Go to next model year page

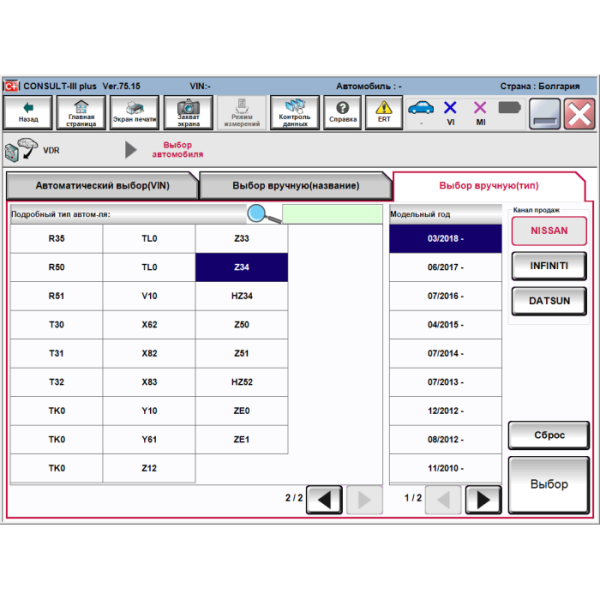[x=483, y=498]
